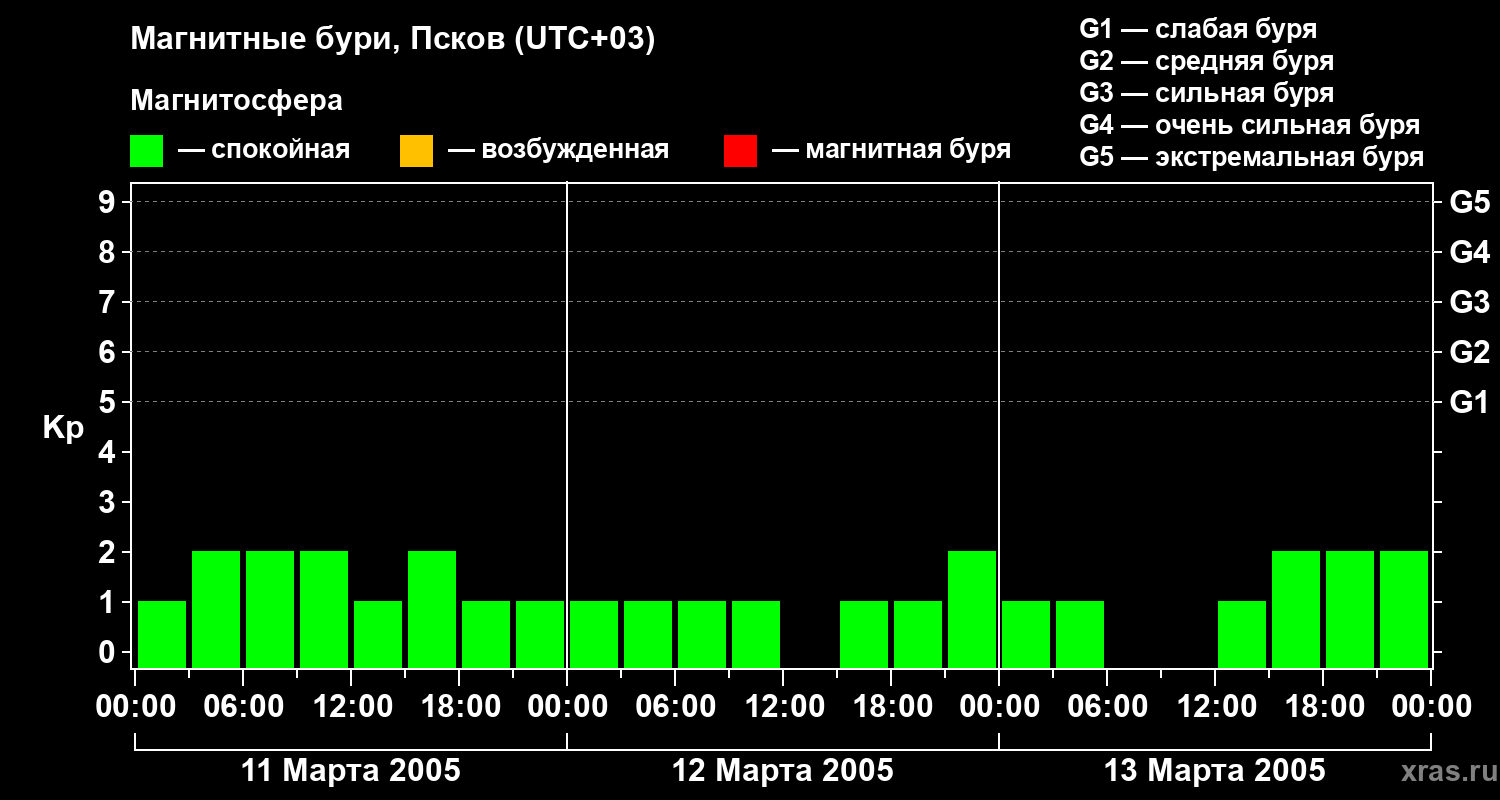Screen dimensions: 1500x800
Task: Click the '— спокойная' legend label
Action: 264,150
